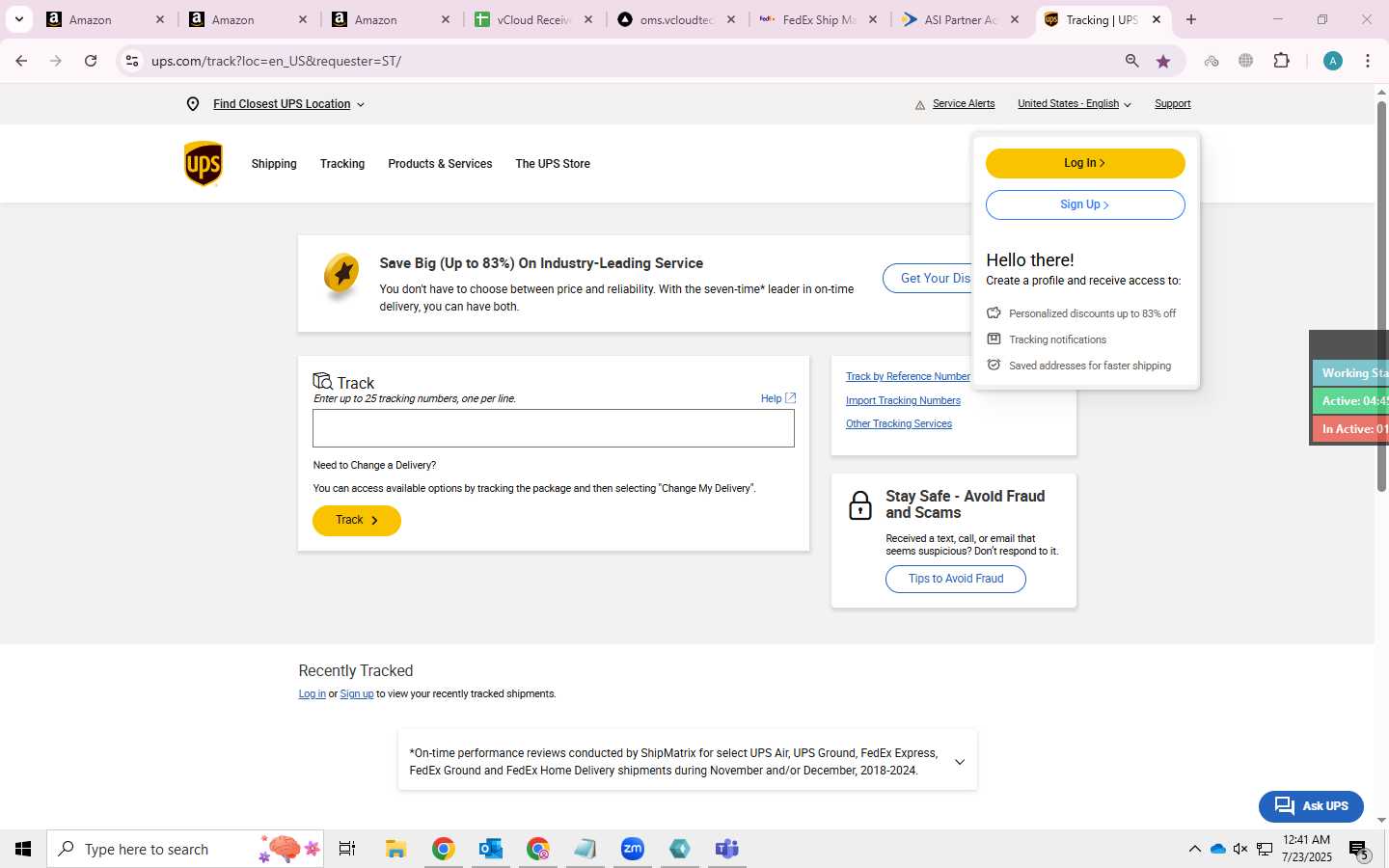1389x868 pixels.
Task: Open Import Tracking Numbers link
Action: coord(903,401)
